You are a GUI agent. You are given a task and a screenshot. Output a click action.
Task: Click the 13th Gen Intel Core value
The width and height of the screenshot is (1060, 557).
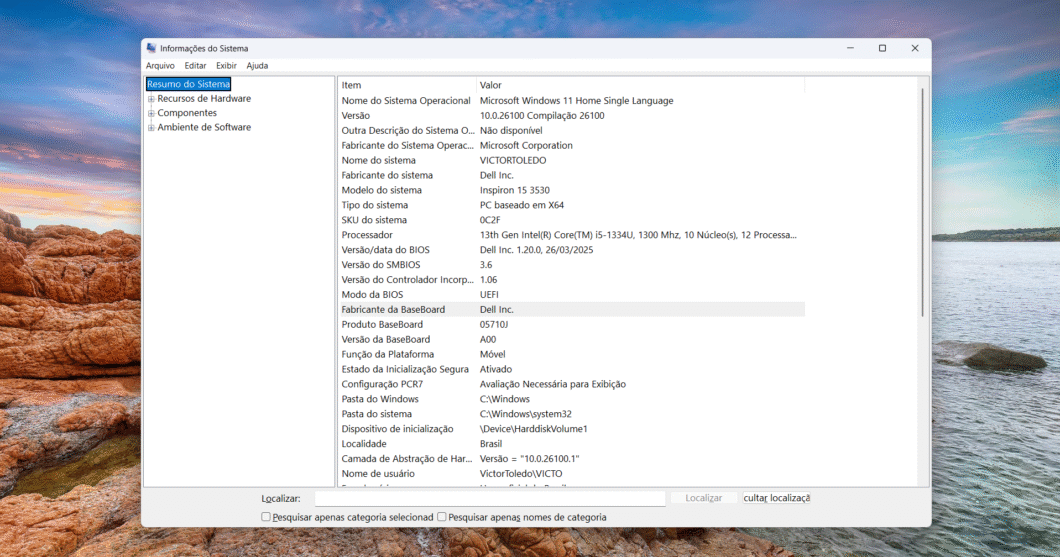[638, 235]
